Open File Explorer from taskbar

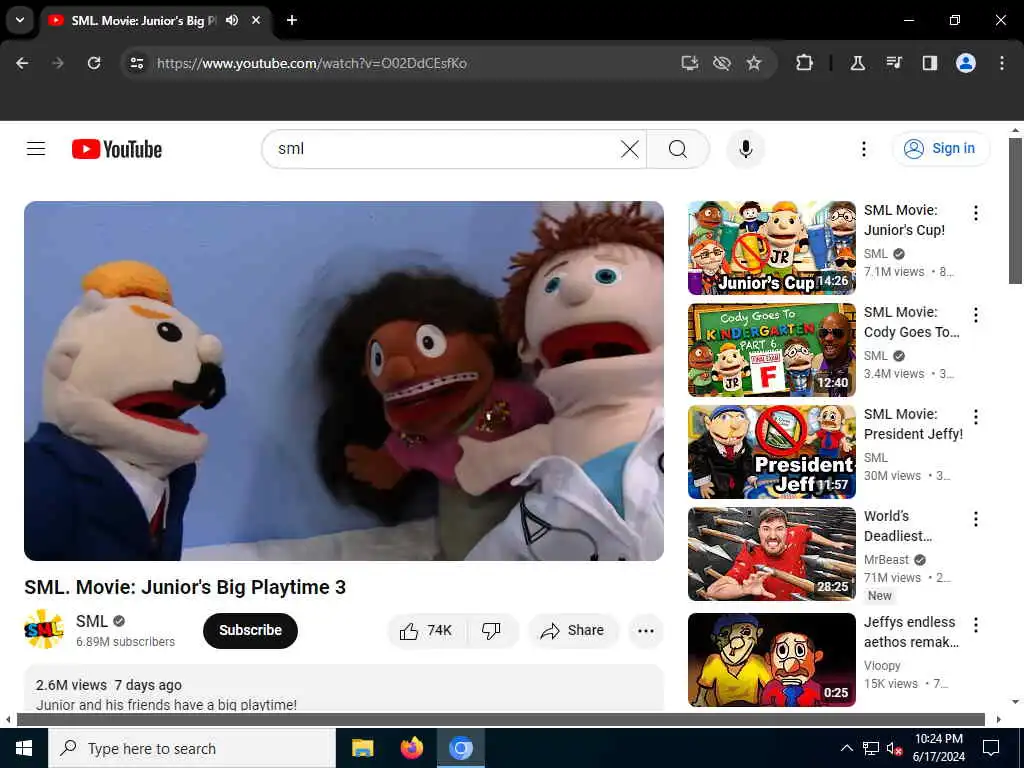[x=362, y=748]
